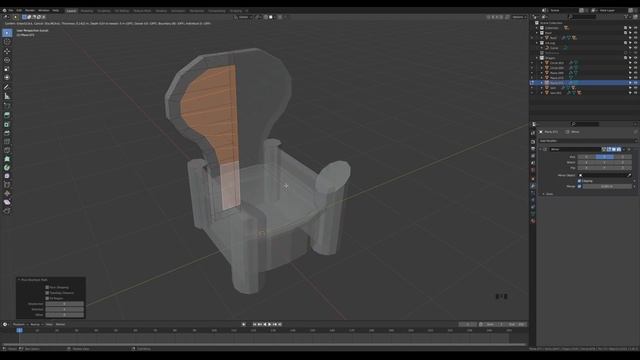
Task: Switch to the Modeling workspace tab
Action: pyautogui.click(x=87, y=11)
